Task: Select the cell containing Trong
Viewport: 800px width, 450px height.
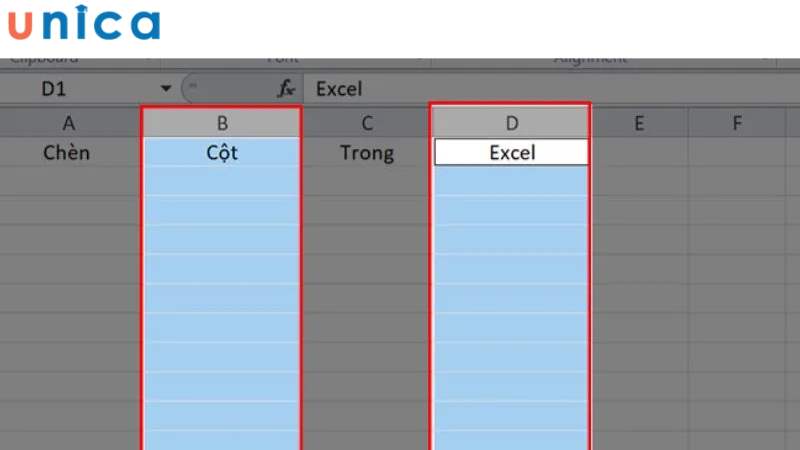Action: 367,153
